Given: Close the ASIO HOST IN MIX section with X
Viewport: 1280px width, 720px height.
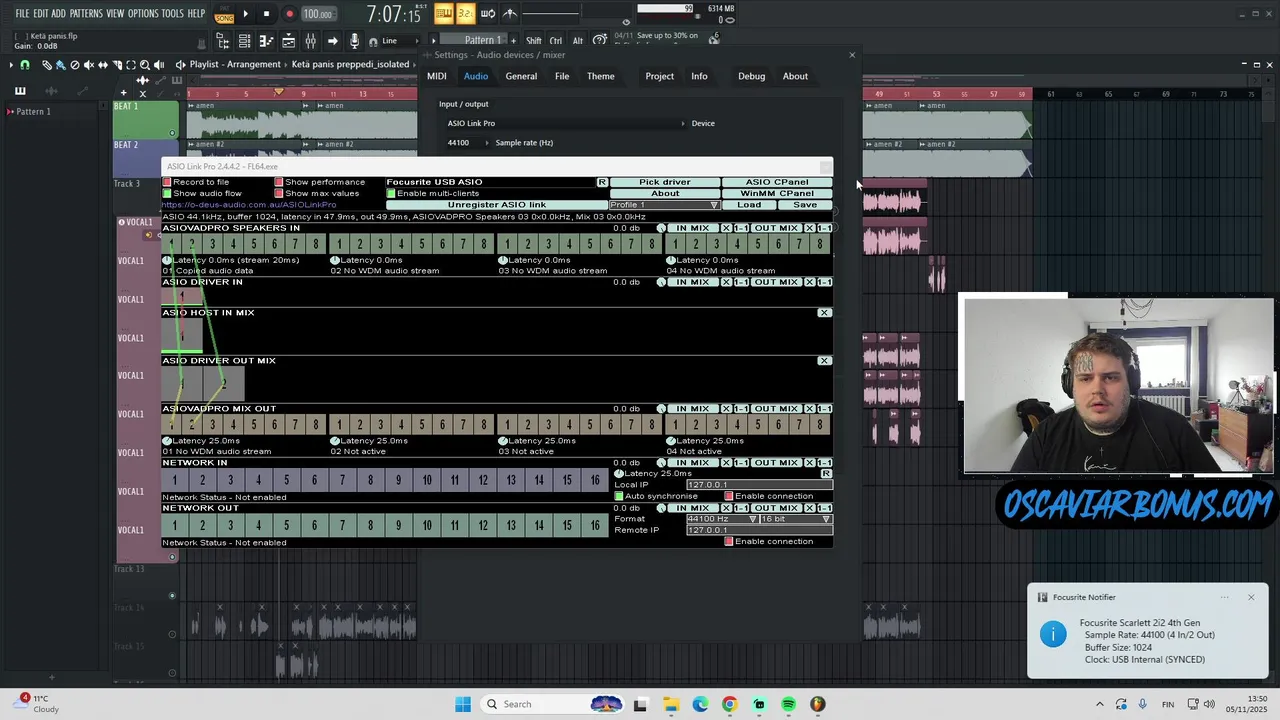Looking at the screenshot, I should [824, 313].
